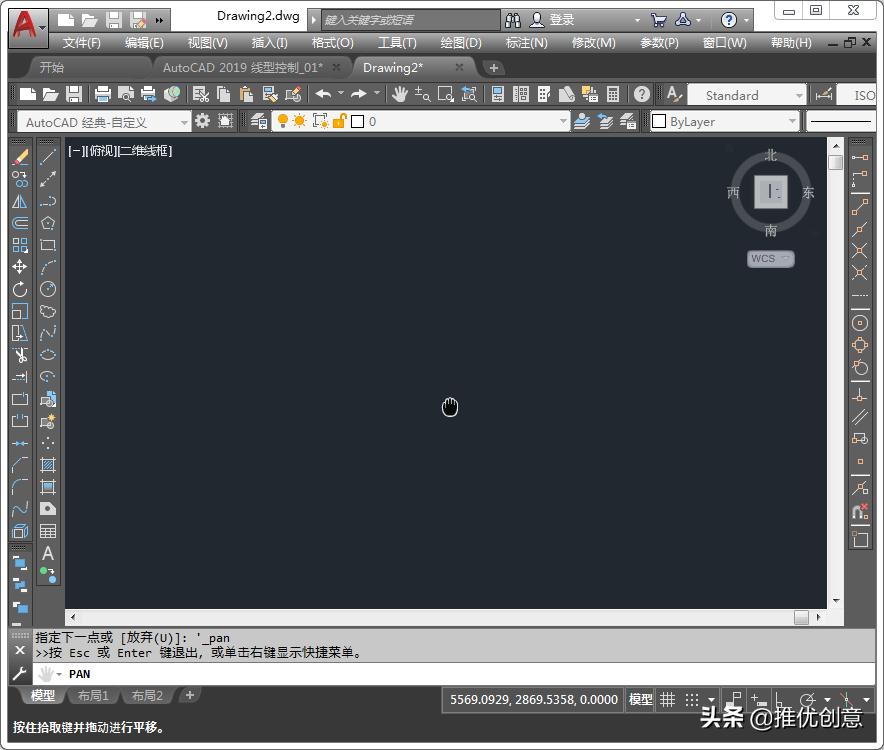Open the 格式 menu
Image resolution: width=884 pixels, height=750 pixels.
pyautogui.click(x=331, y=42)
